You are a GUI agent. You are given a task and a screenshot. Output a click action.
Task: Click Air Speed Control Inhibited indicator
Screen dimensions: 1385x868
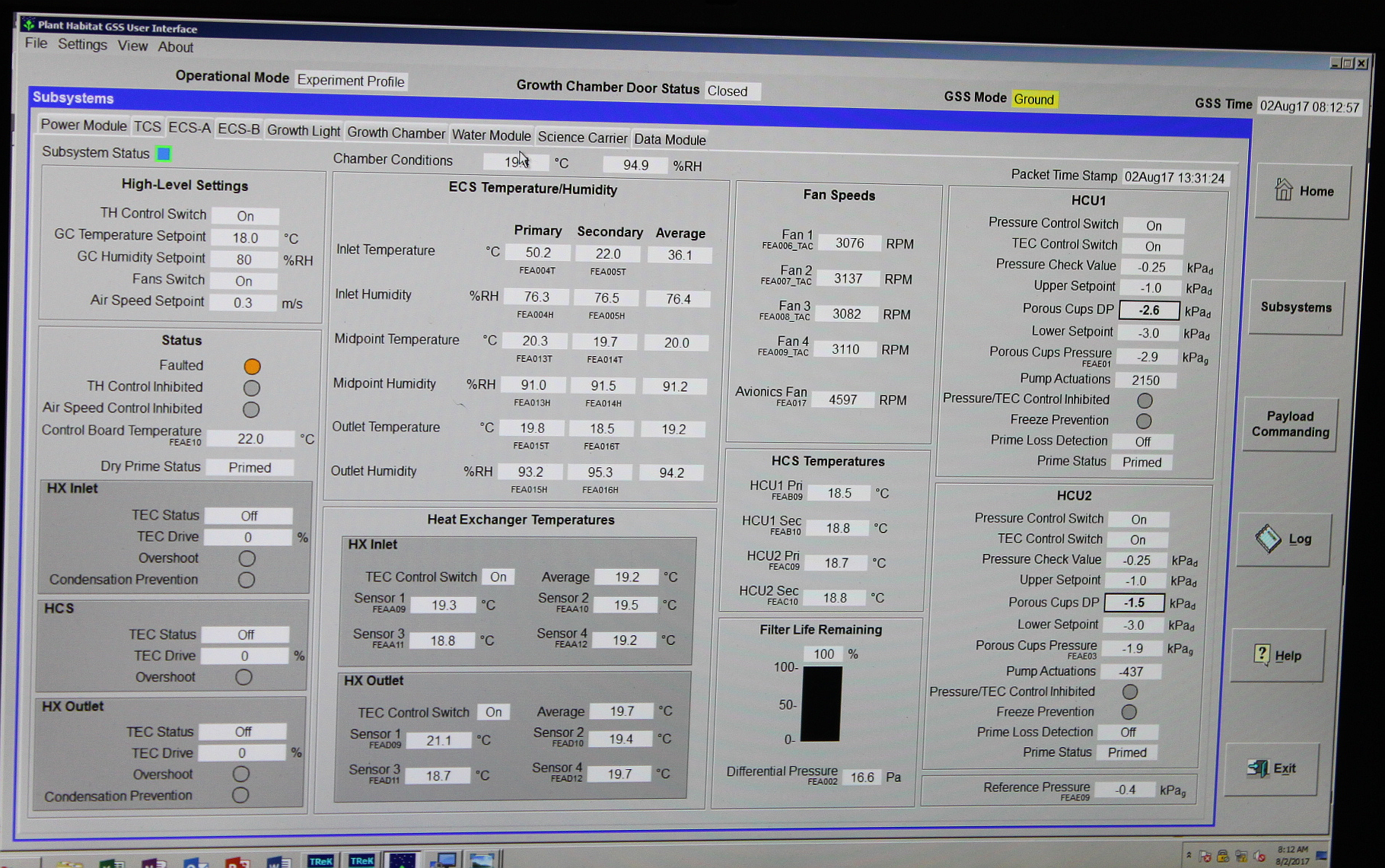click(x=250, y=409)
